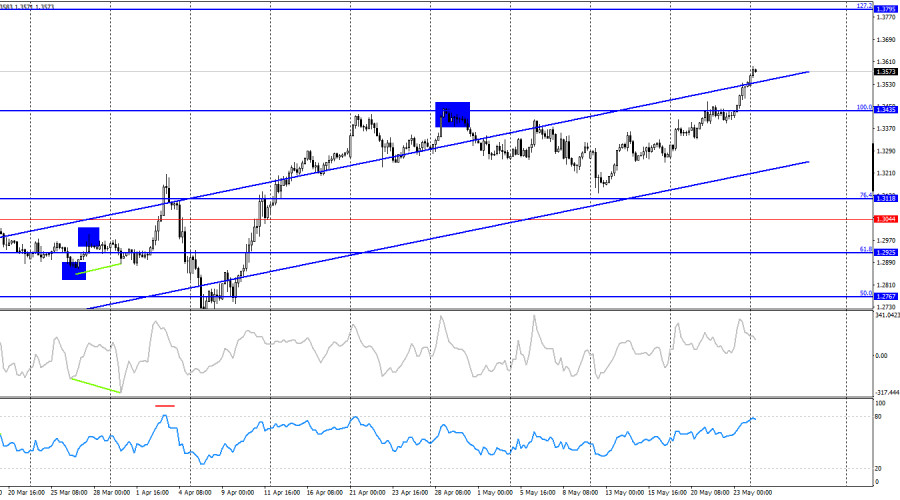Click the 1.3573 current price tag
Image resolution: width=900 pixels, height=500 pixels.
(885, 72)
